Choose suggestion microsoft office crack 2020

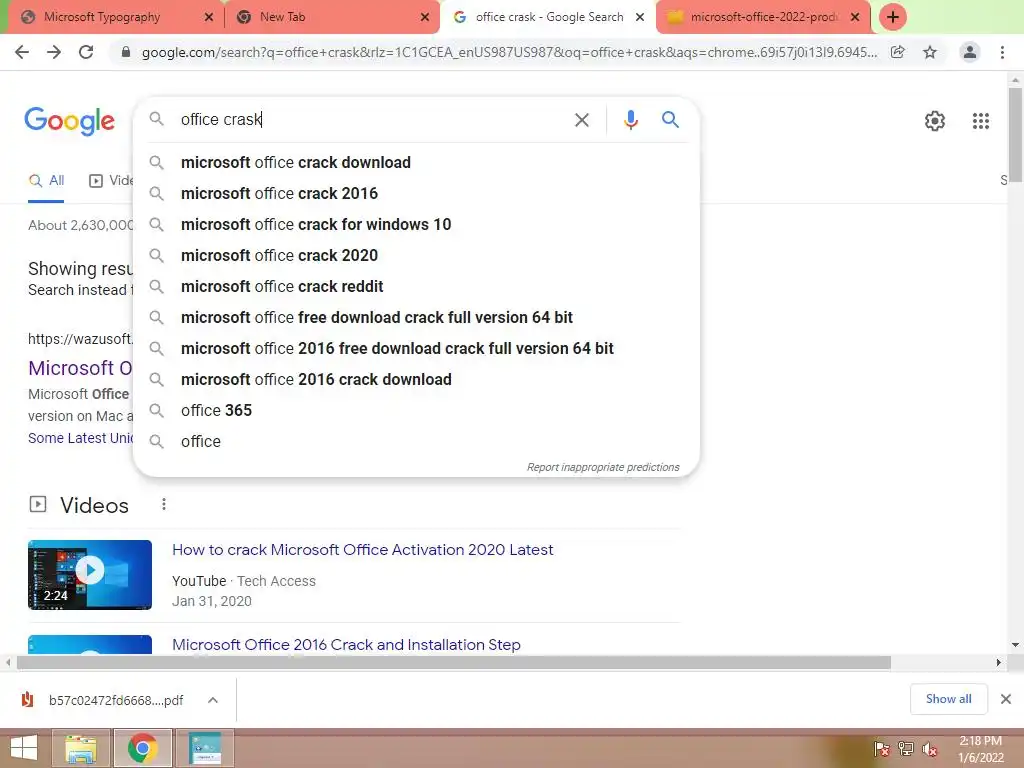coord(416,255)
